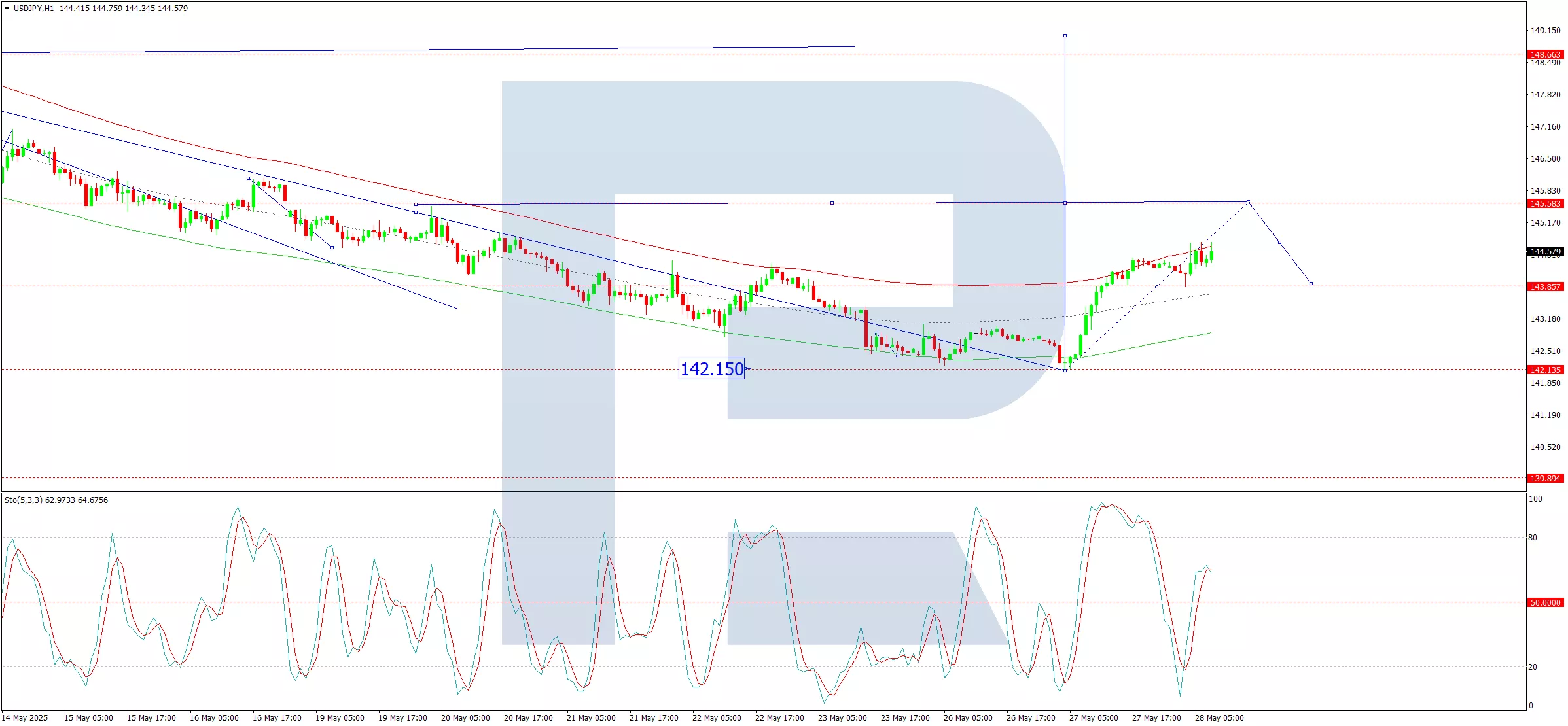
Task: Open the USDJPY,H1 chart dropdown triangle
Action: click(7, 9)
